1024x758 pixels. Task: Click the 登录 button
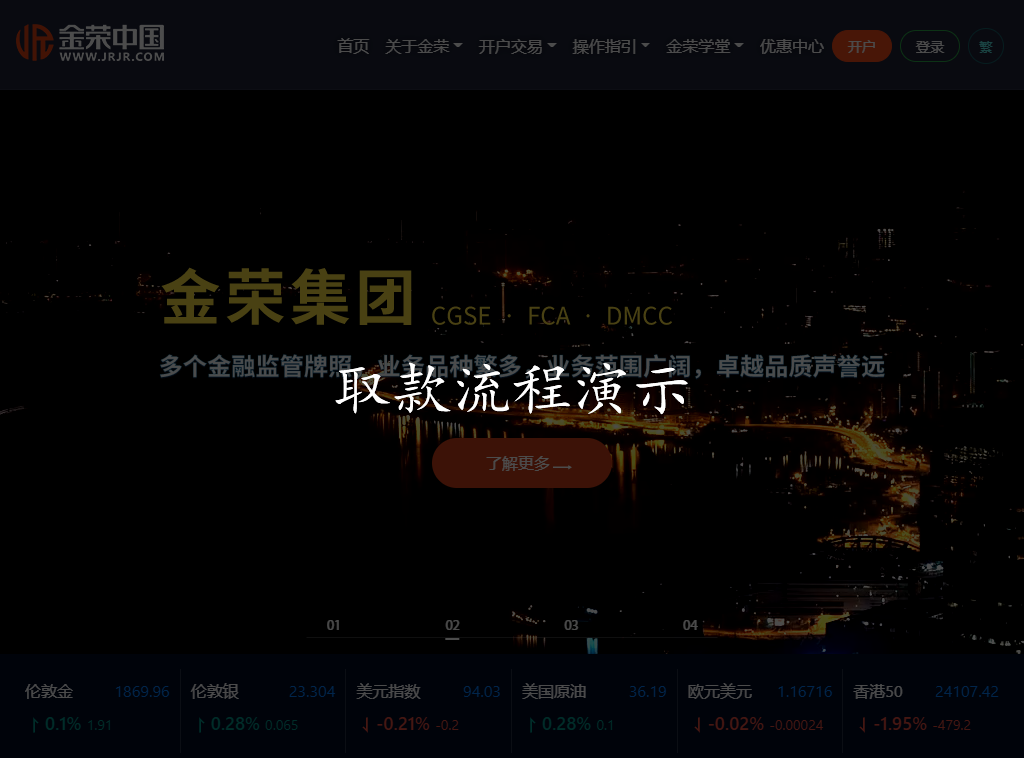tap(929, 46)
